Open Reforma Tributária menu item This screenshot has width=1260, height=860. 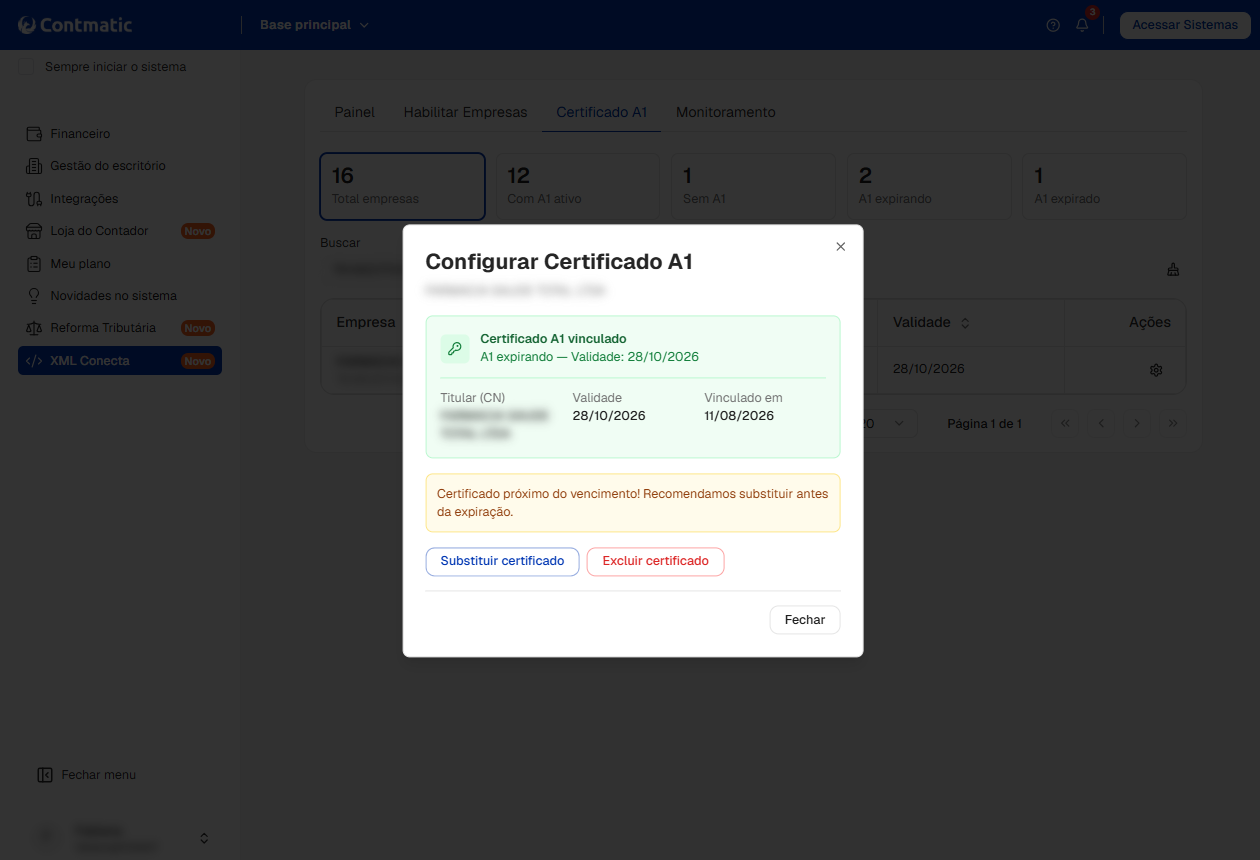click(x=120, y=328)
